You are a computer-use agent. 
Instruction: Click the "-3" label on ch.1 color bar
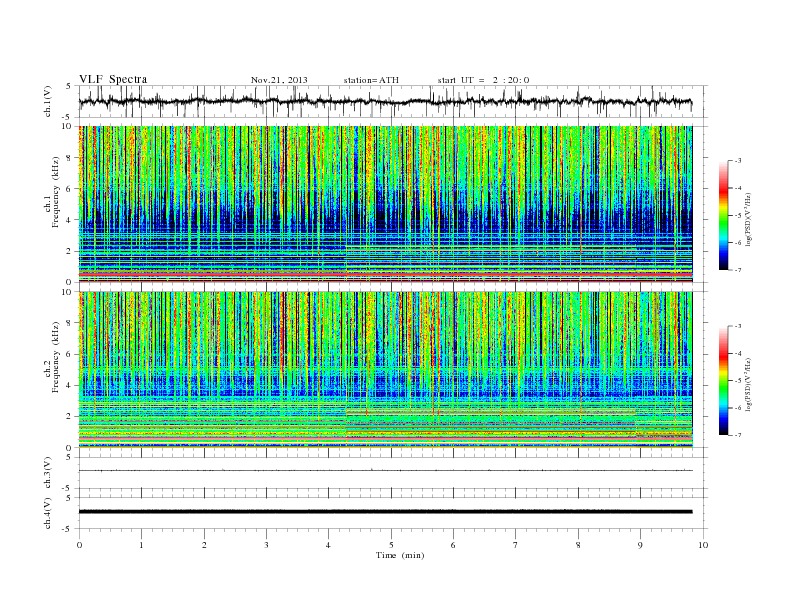click(x=737, y=161)
